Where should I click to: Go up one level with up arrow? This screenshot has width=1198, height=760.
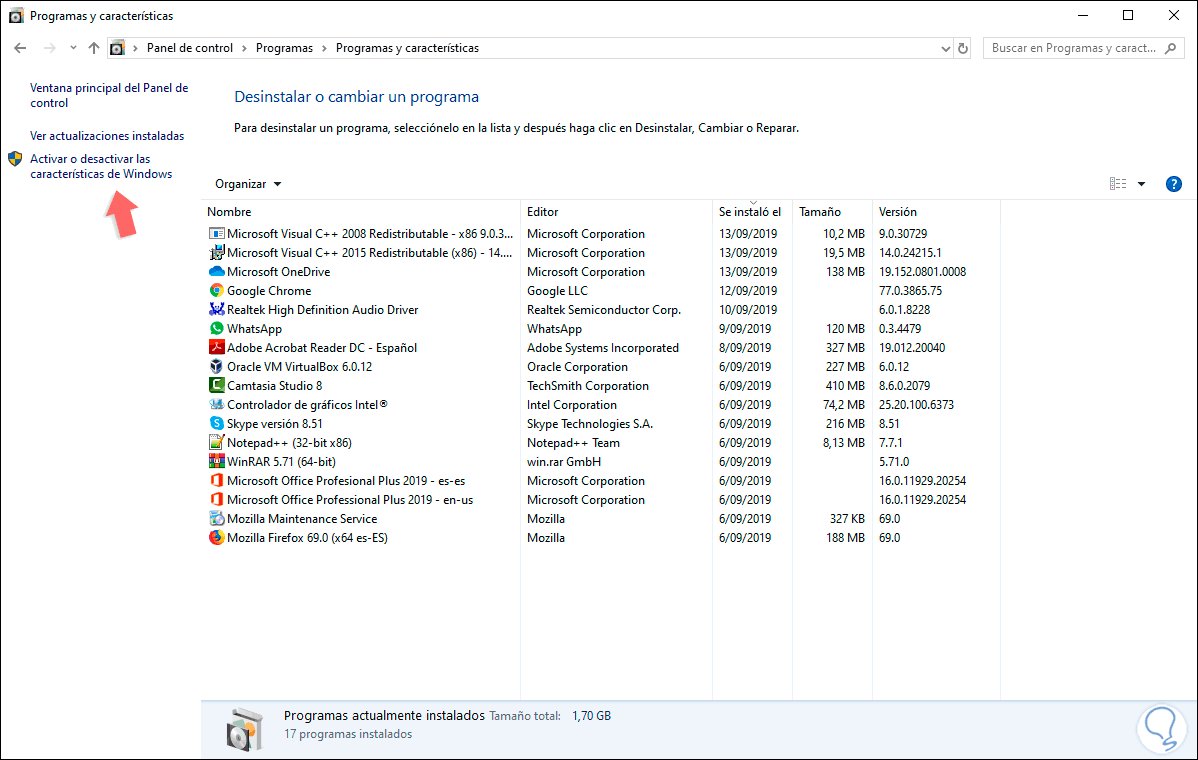94,48
